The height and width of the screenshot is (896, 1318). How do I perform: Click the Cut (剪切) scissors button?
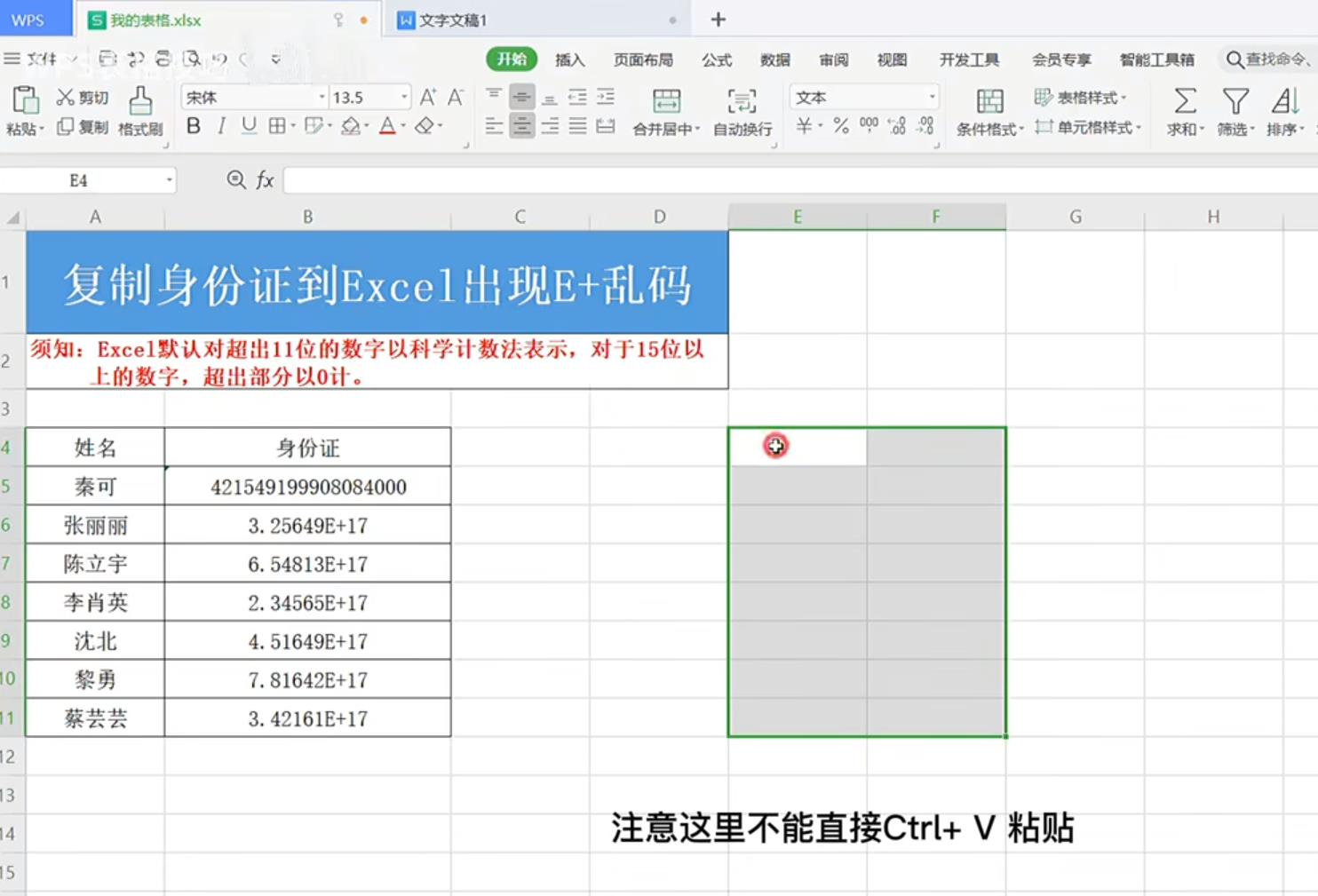83,98
